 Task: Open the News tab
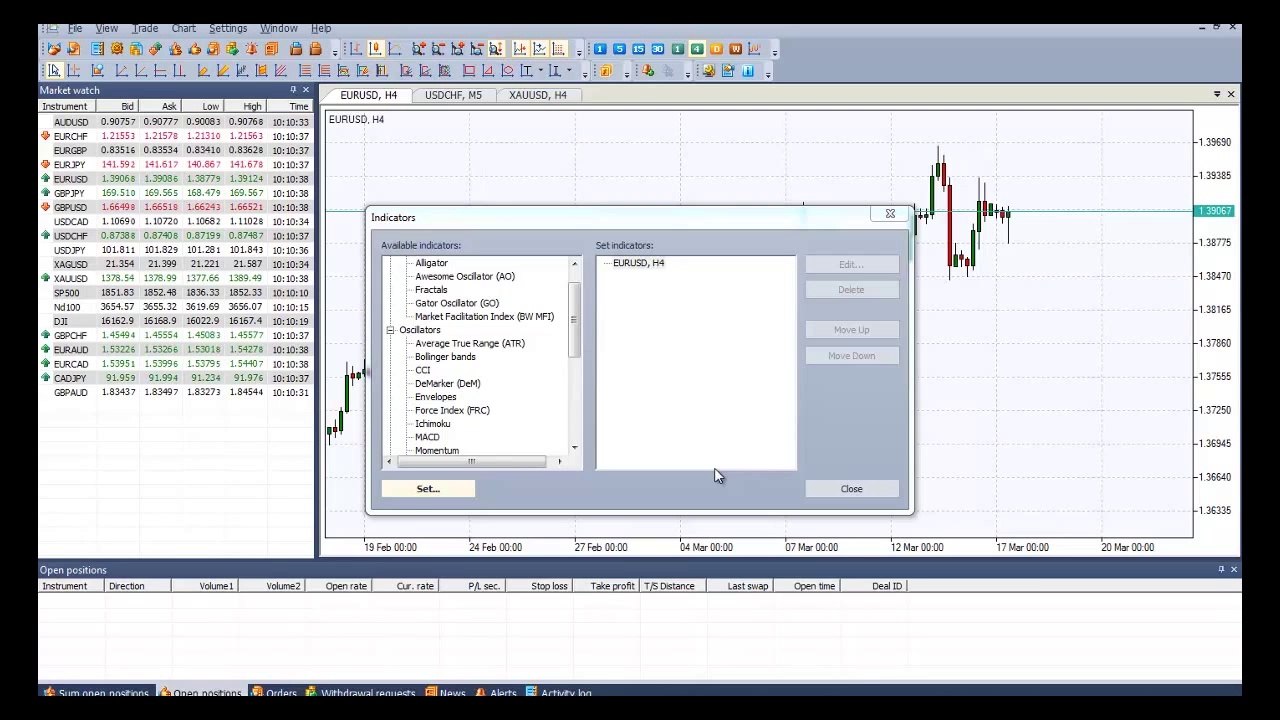[x=445, y=692]
